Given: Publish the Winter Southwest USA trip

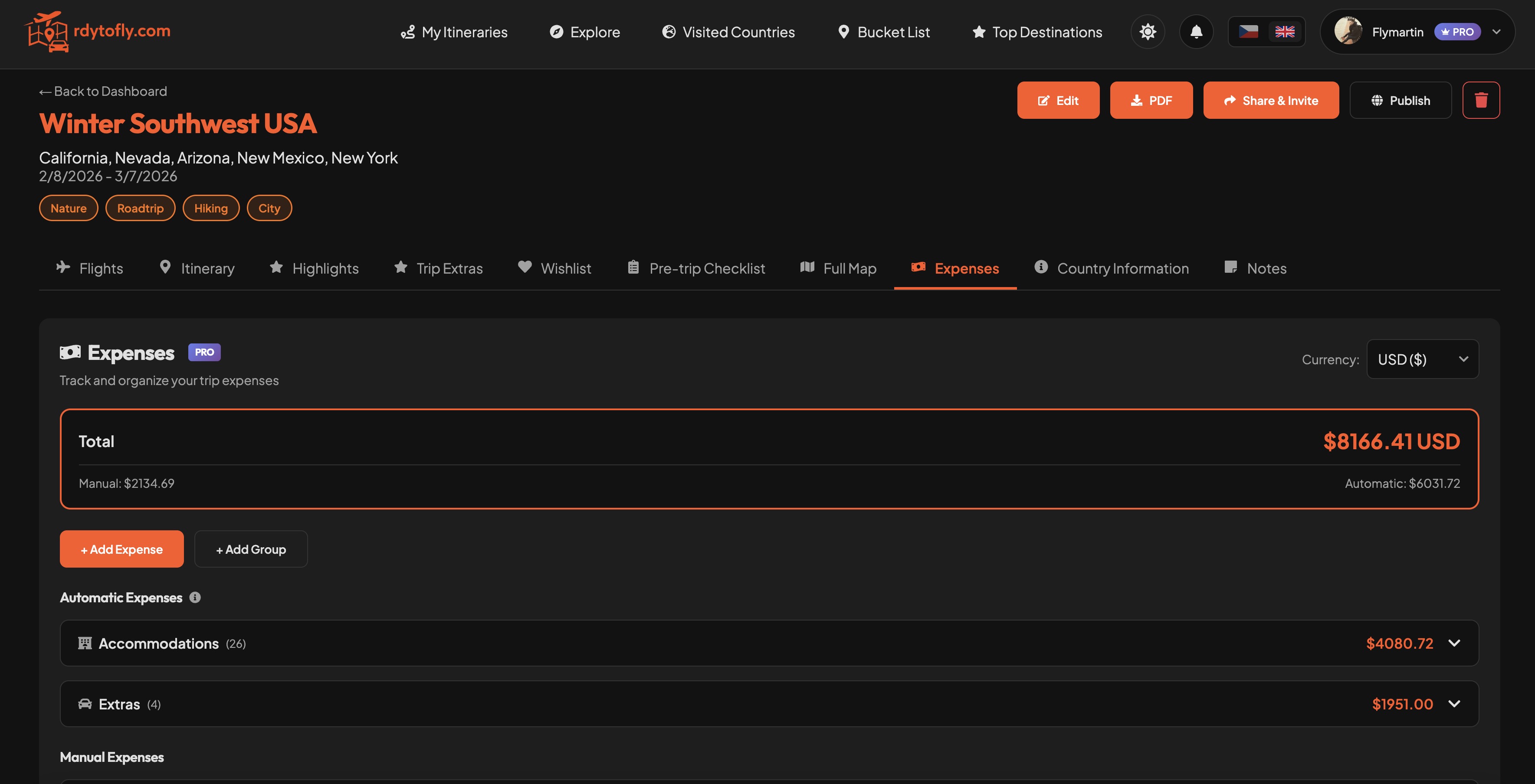Looking at the screenshot, I should 1401,100.
